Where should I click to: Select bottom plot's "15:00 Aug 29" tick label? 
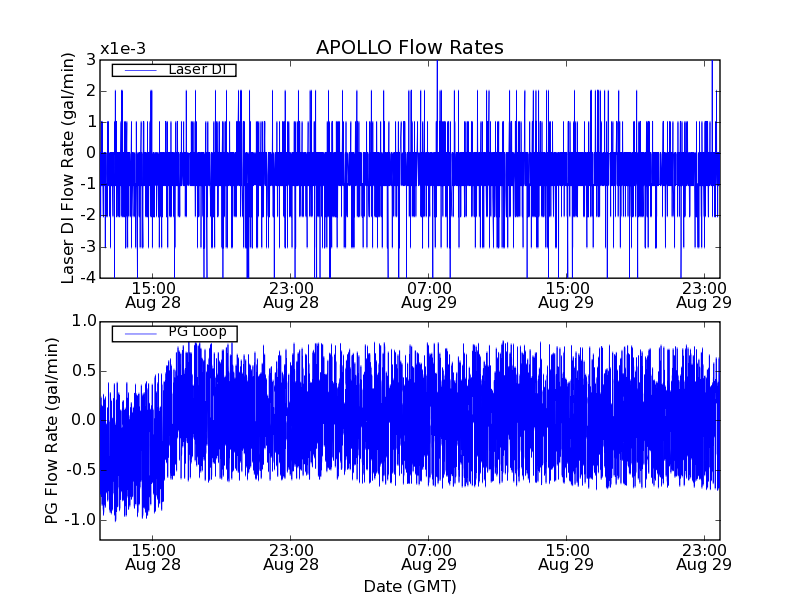pos(567,557)
